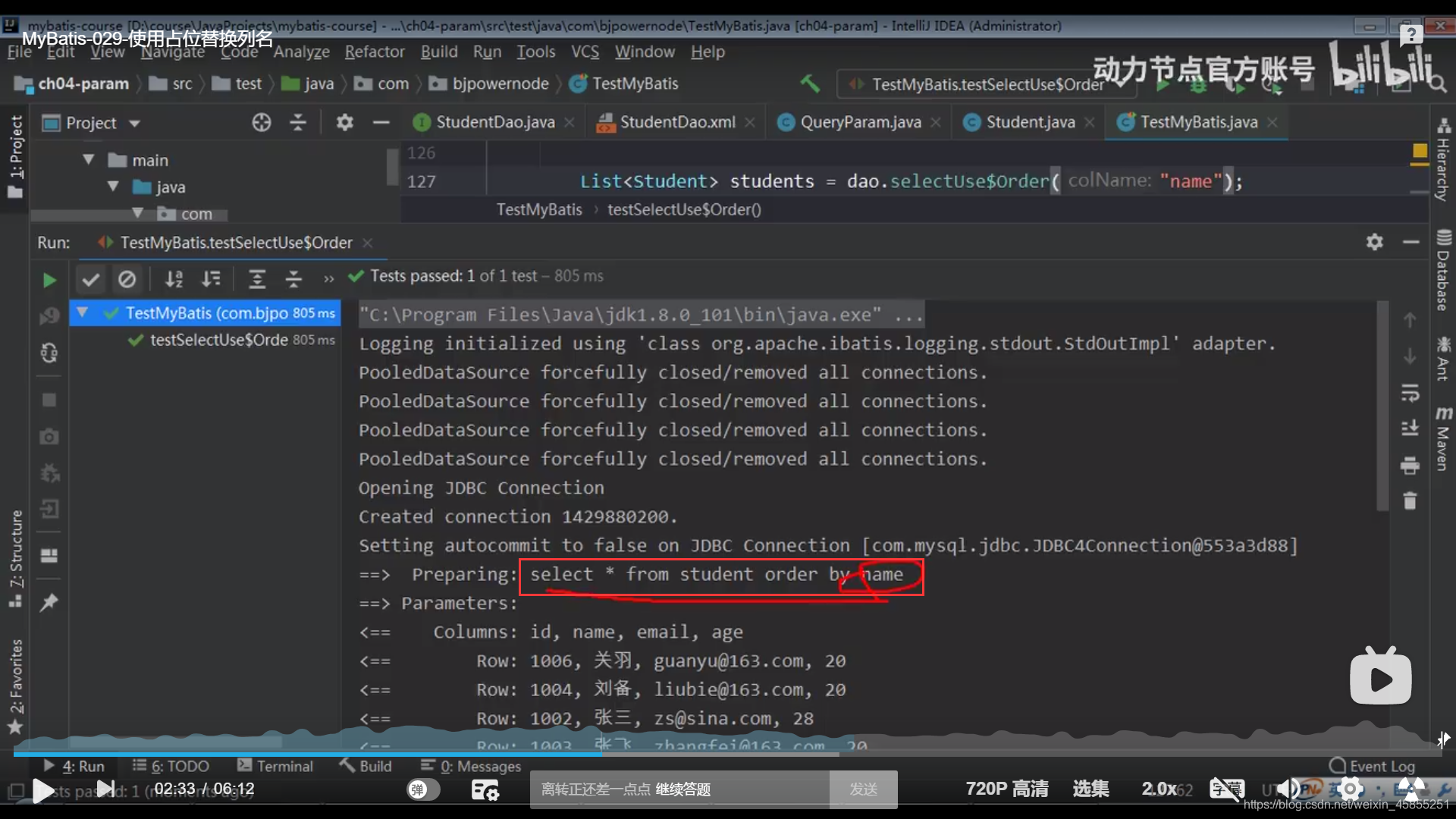Open the Tools menu

(x=536, y=52)
